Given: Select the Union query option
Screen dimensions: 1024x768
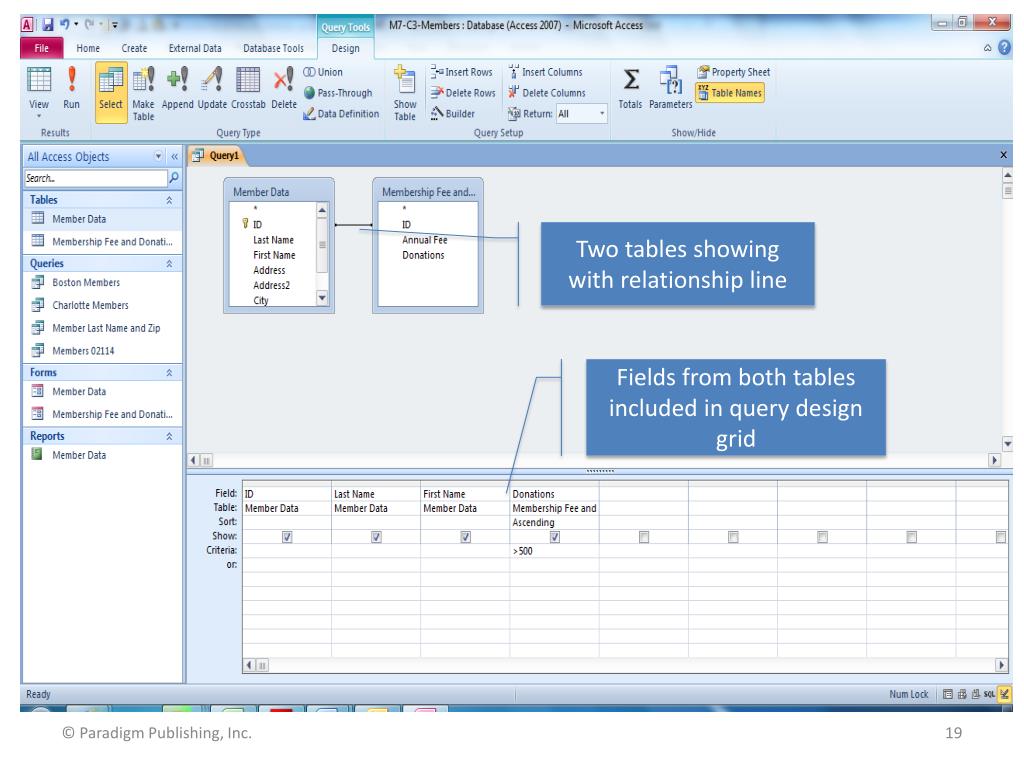Looking at the screenshot, I should tap(323, 72).
